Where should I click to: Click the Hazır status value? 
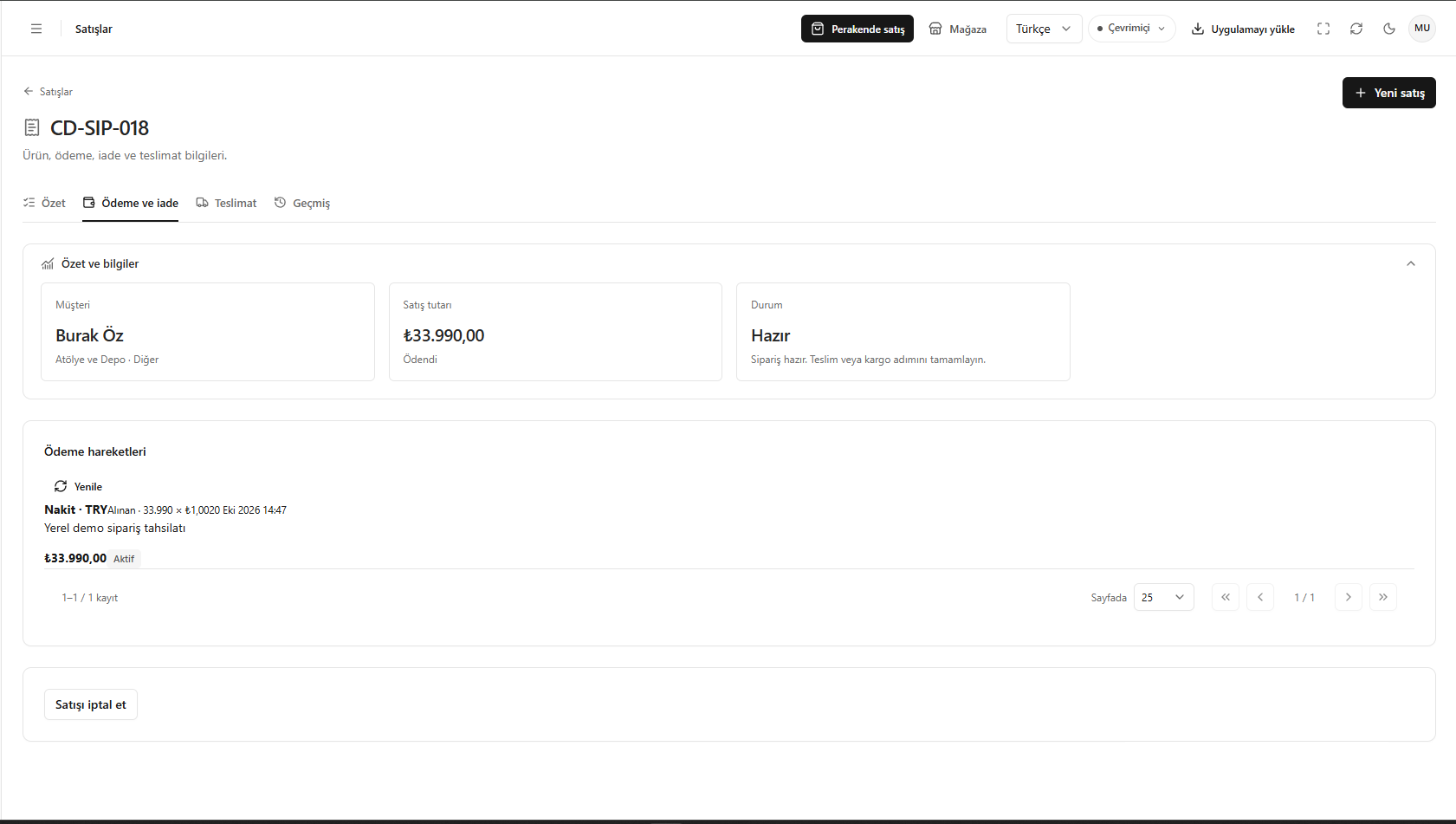(770, 335)
